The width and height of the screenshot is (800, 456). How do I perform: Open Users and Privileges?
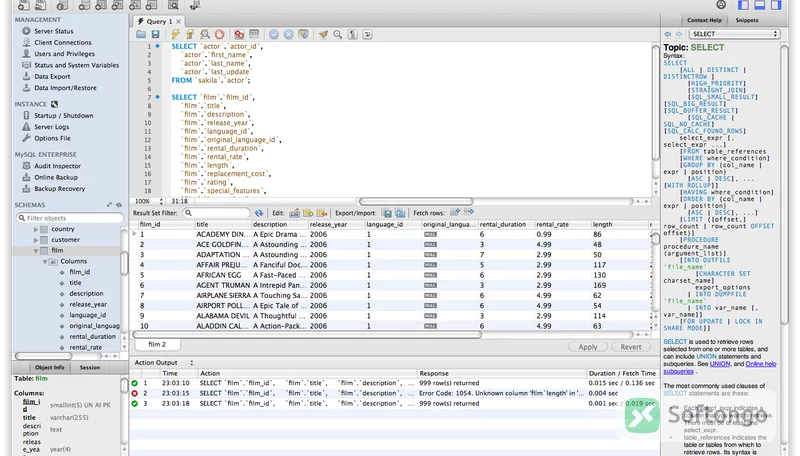tap(64, 54)
